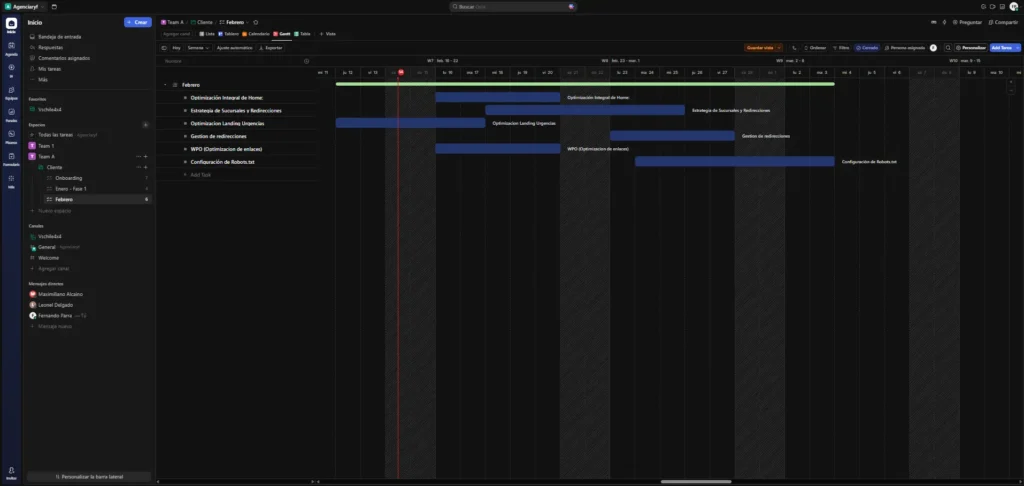
Task: Click the video clip icon in the top-right header
Action: click(x=992, y=7)
